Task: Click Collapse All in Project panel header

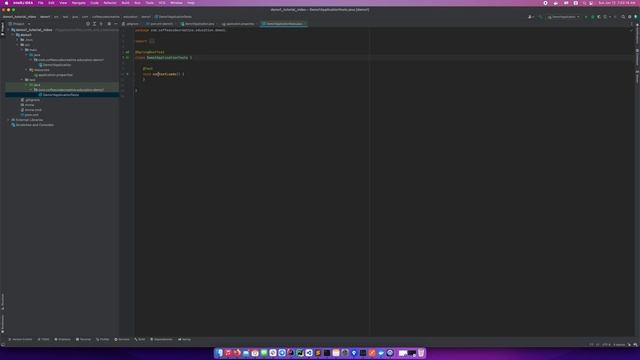Action: tap(101, 24)
